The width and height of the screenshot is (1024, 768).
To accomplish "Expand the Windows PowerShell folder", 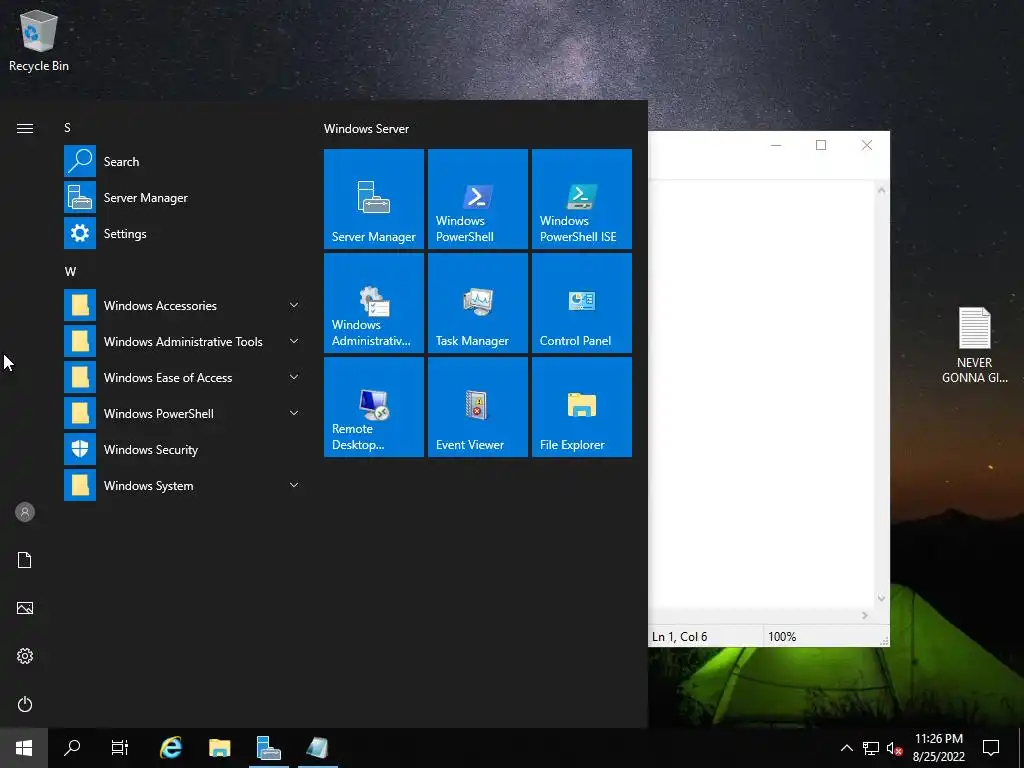I will (182, 413).
